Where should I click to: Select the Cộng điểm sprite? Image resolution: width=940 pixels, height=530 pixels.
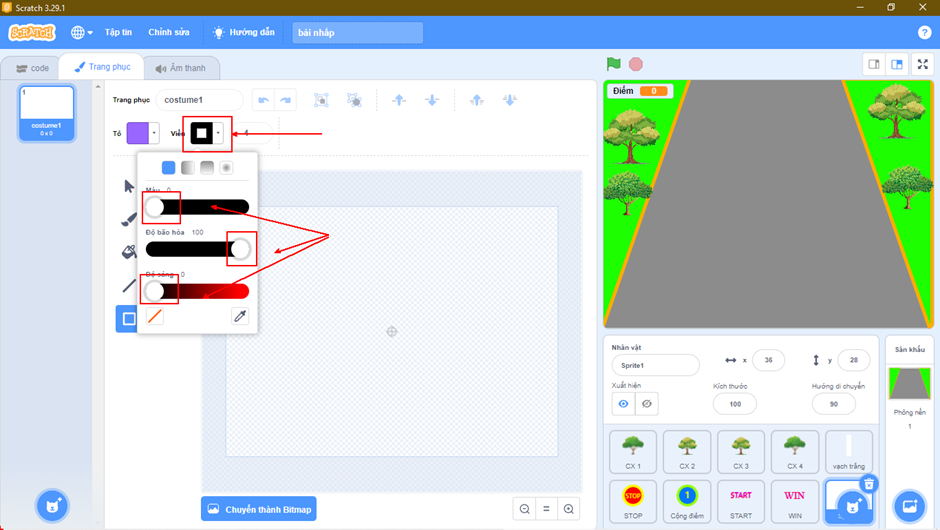pyautogui.click(x=687, y=501)
